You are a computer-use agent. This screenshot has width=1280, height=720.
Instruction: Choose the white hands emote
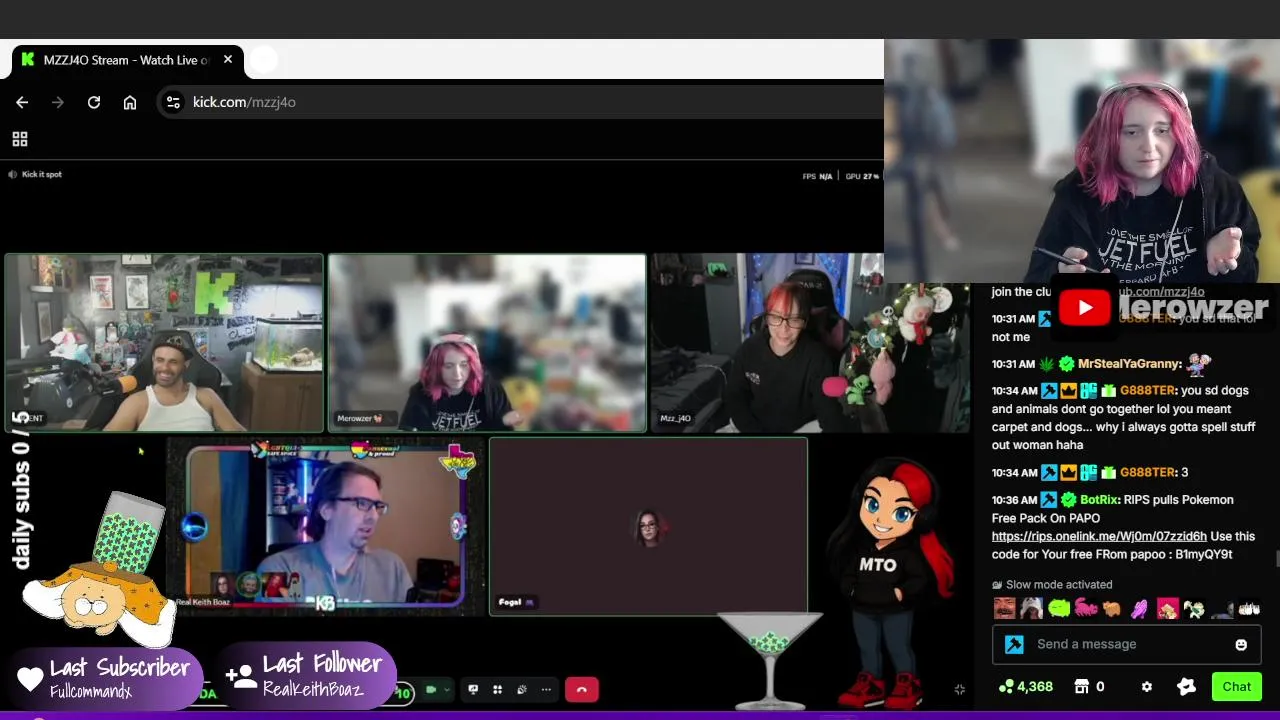pyautogui.click(x=1248, y=608)
